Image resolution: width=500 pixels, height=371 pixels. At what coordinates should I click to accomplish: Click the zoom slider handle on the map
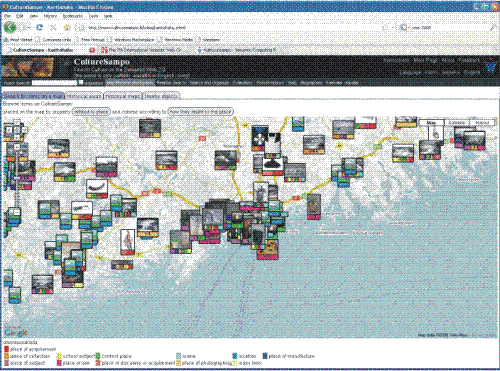pyautogui.click(x=16, y=178)
